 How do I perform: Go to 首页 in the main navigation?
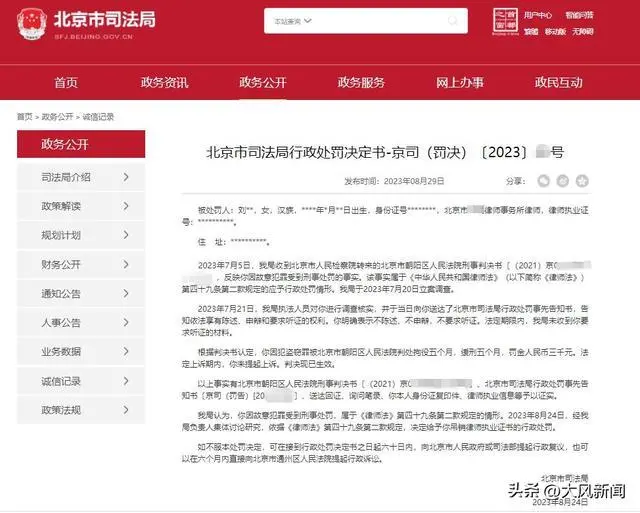(66, 82)
